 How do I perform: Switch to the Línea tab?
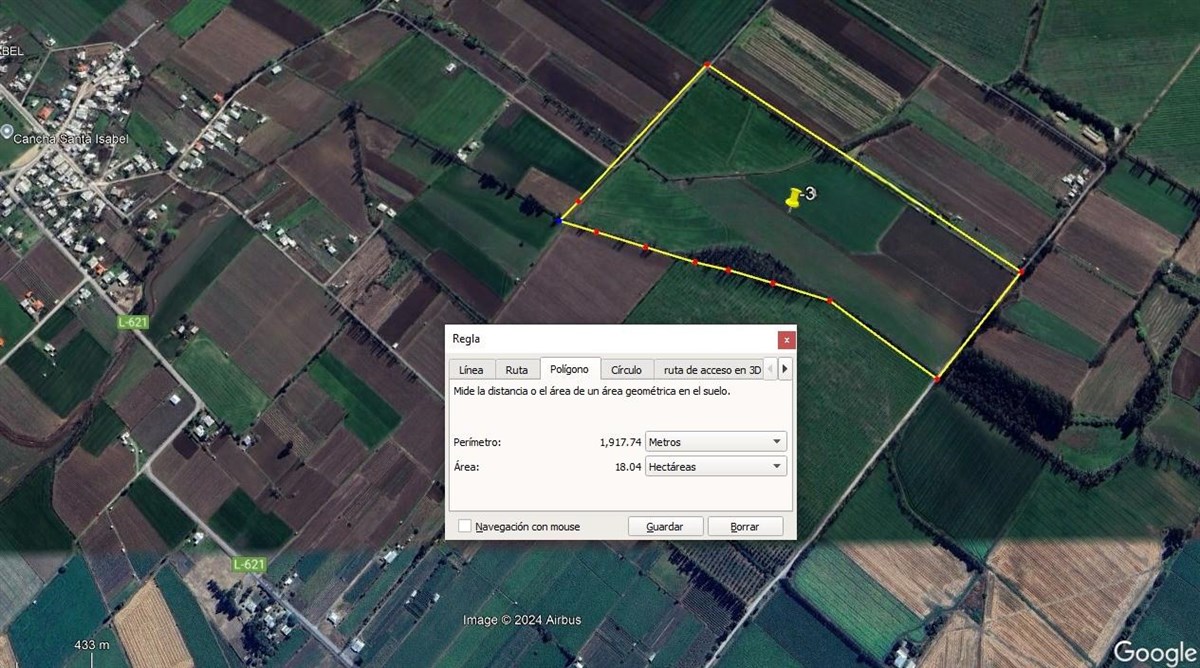coord(471,369)
